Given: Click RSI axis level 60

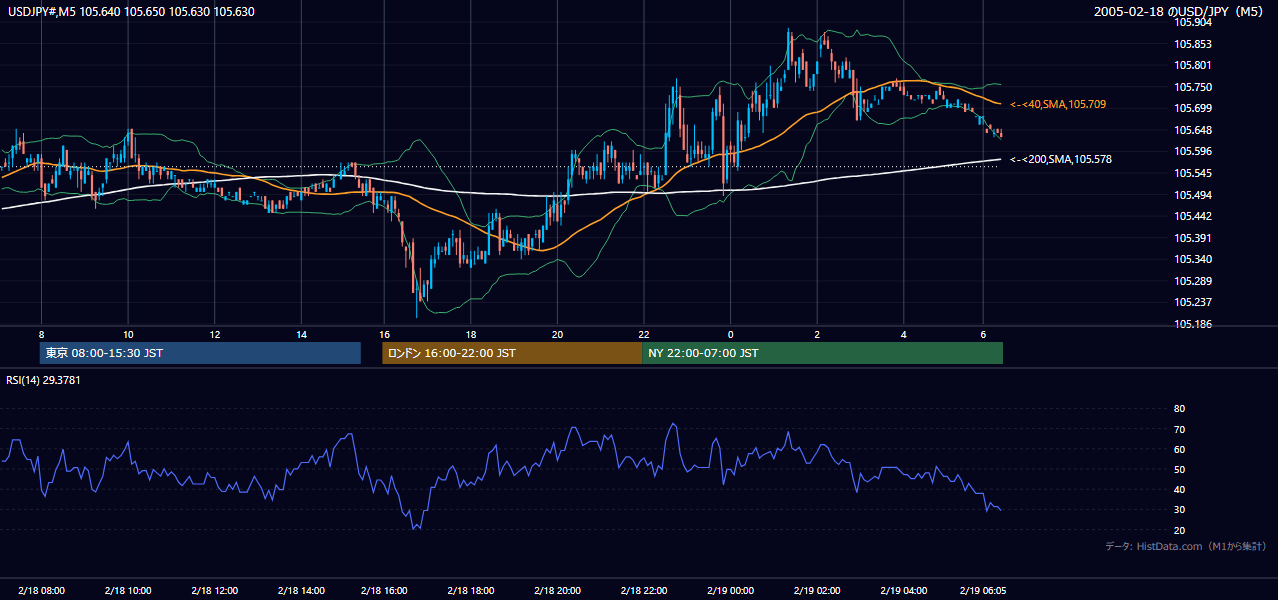Looking at the screenshot, I should point(1179,449).
